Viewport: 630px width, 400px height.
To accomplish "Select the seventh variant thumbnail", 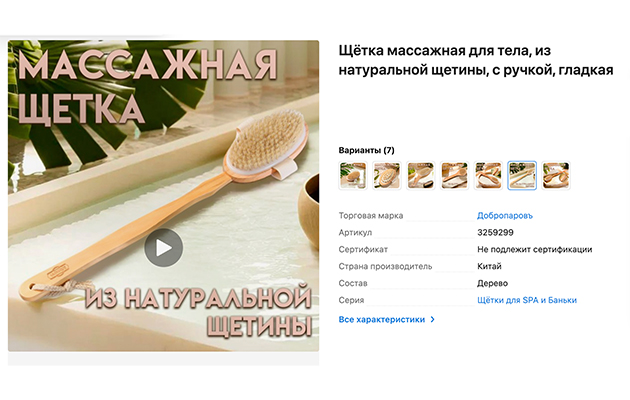I will pos(556,175).
